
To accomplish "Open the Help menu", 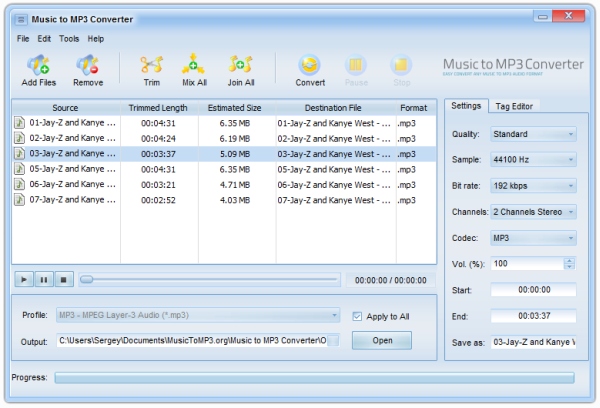I will coord(96,39).
